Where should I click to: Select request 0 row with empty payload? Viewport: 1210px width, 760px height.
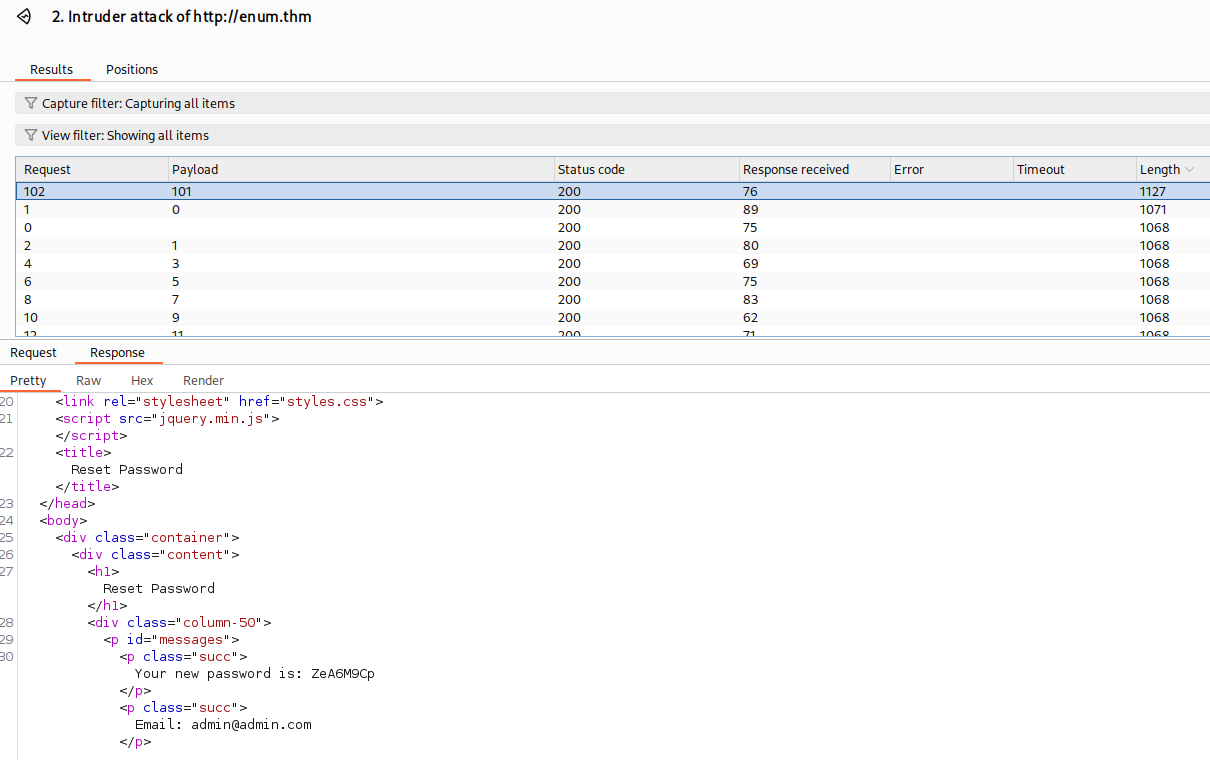[613, 228]
